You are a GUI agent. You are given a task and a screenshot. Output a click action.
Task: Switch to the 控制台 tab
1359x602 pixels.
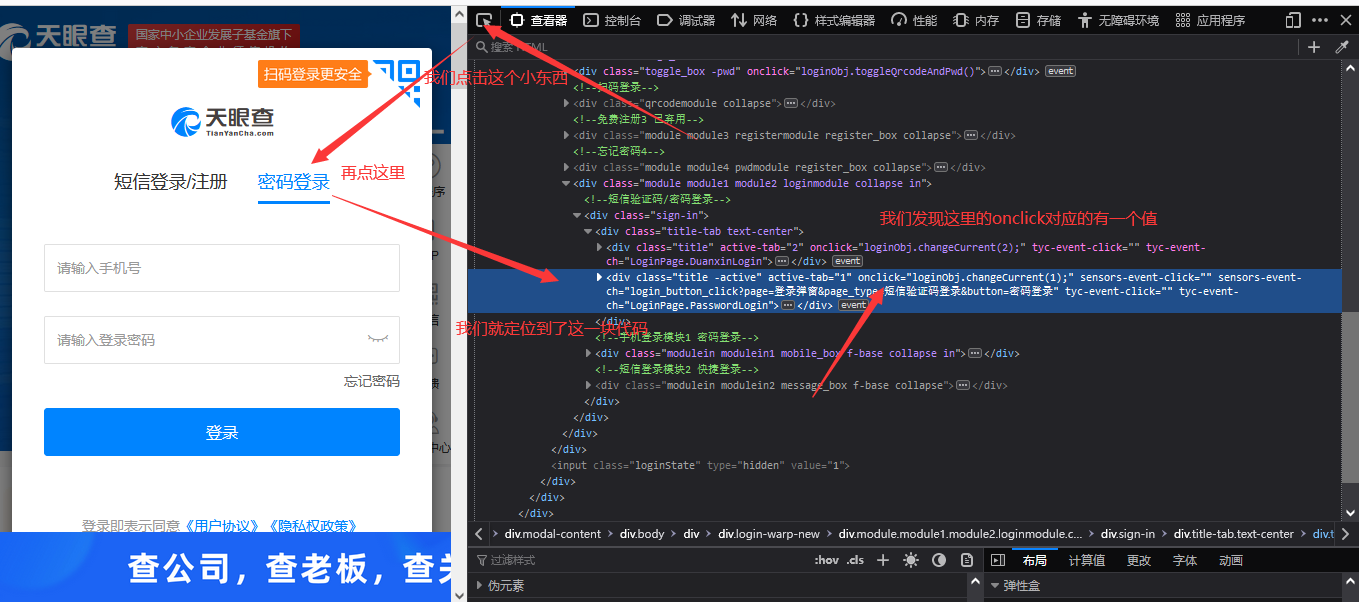(x=612, y=20)
